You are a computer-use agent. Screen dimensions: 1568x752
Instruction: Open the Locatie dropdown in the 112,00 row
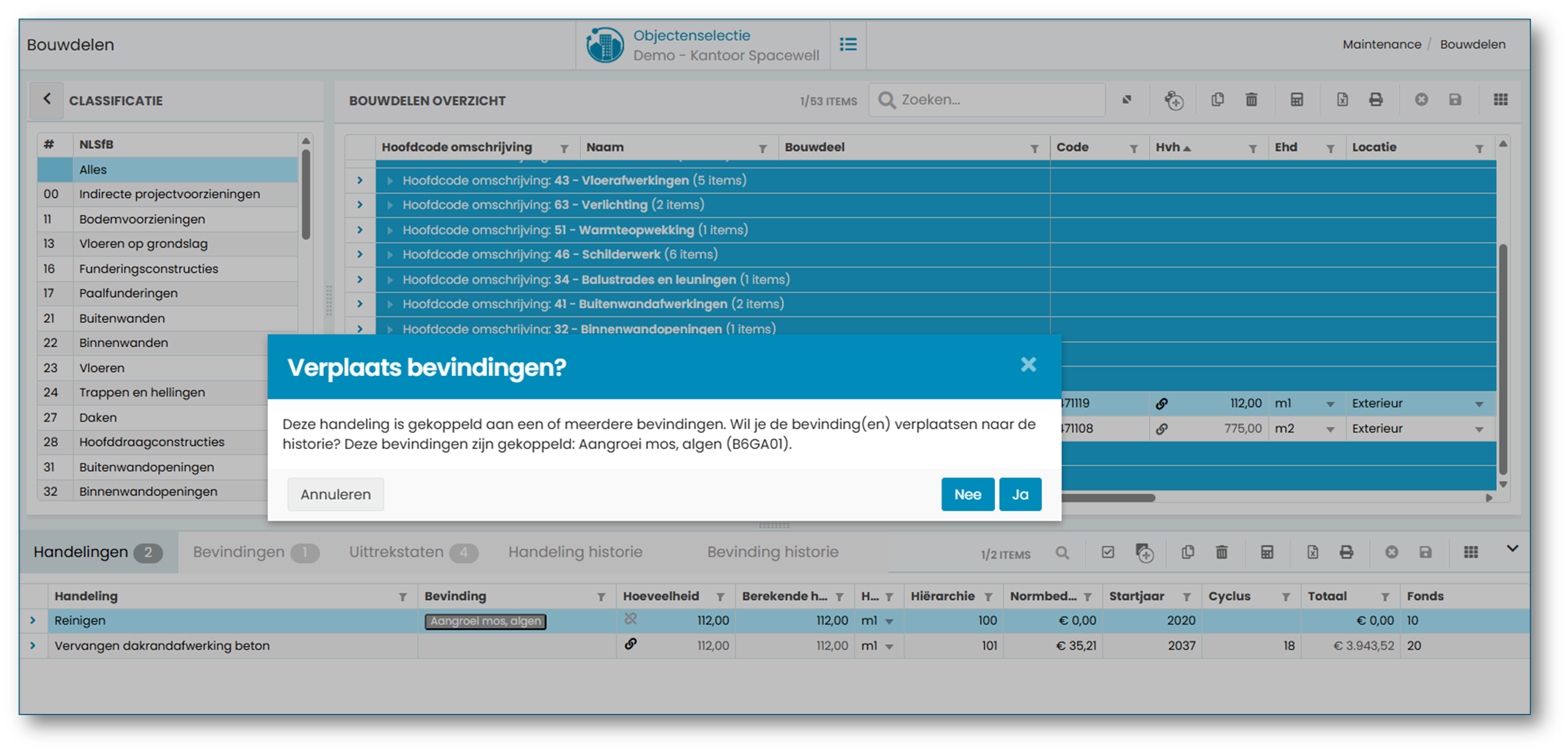point(1479,405)
